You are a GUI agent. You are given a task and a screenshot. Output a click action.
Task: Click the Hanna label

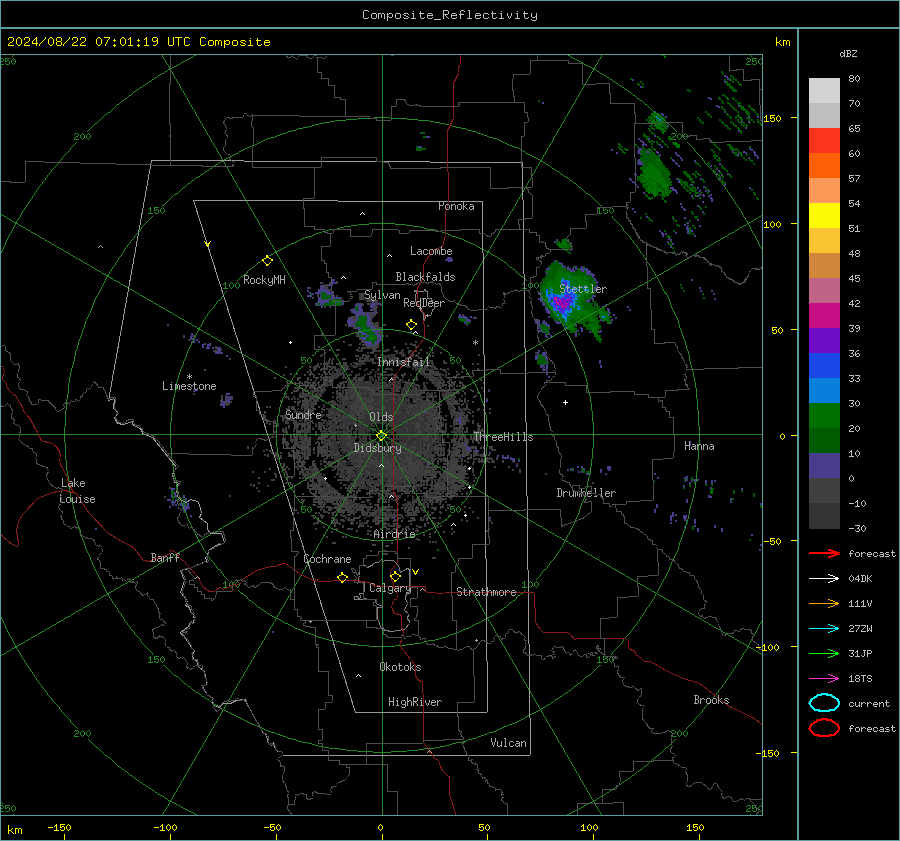coord(699,446)
